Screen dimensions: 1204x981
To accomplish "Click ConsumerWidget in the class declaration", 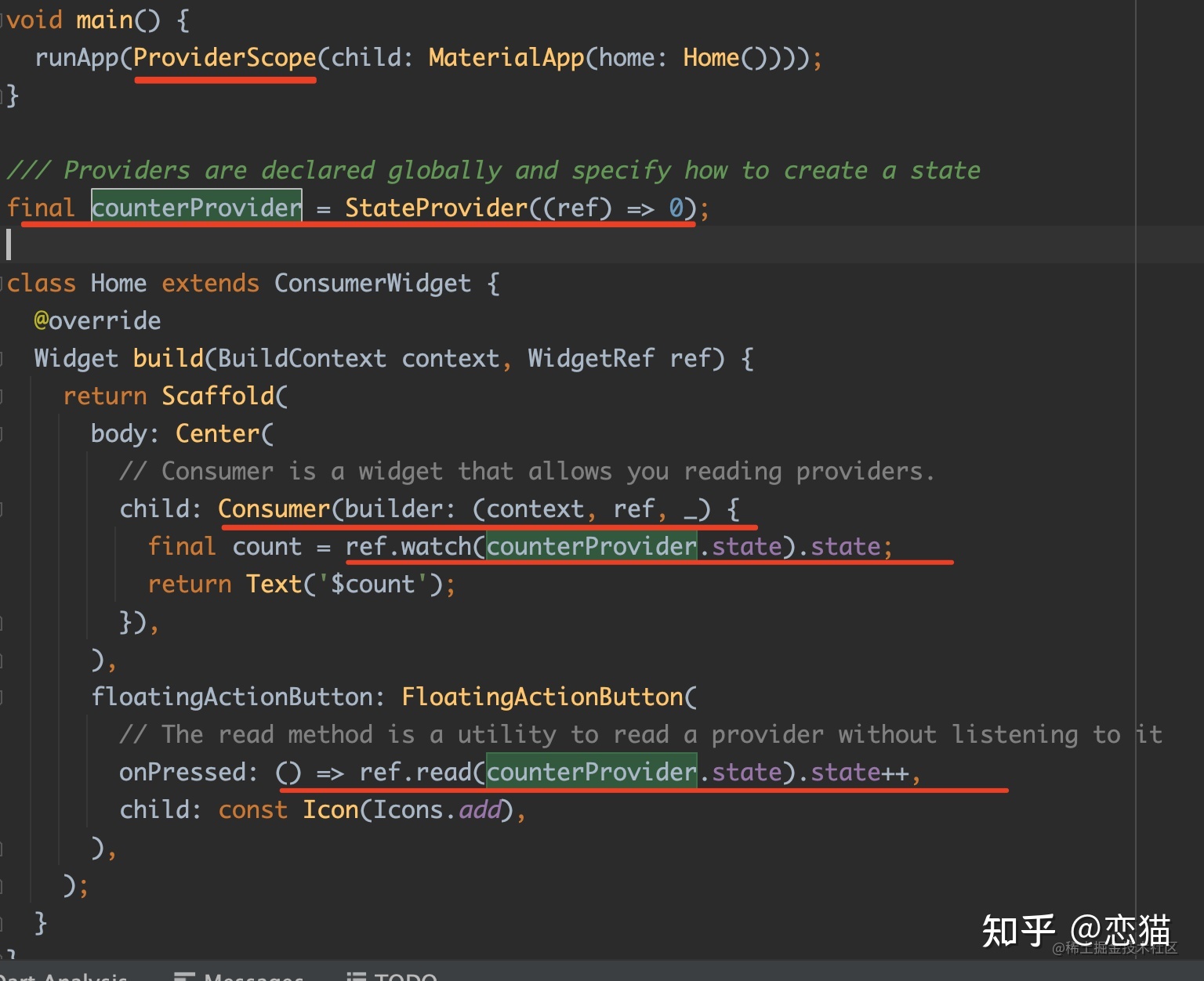I will [x=372, y=284].
